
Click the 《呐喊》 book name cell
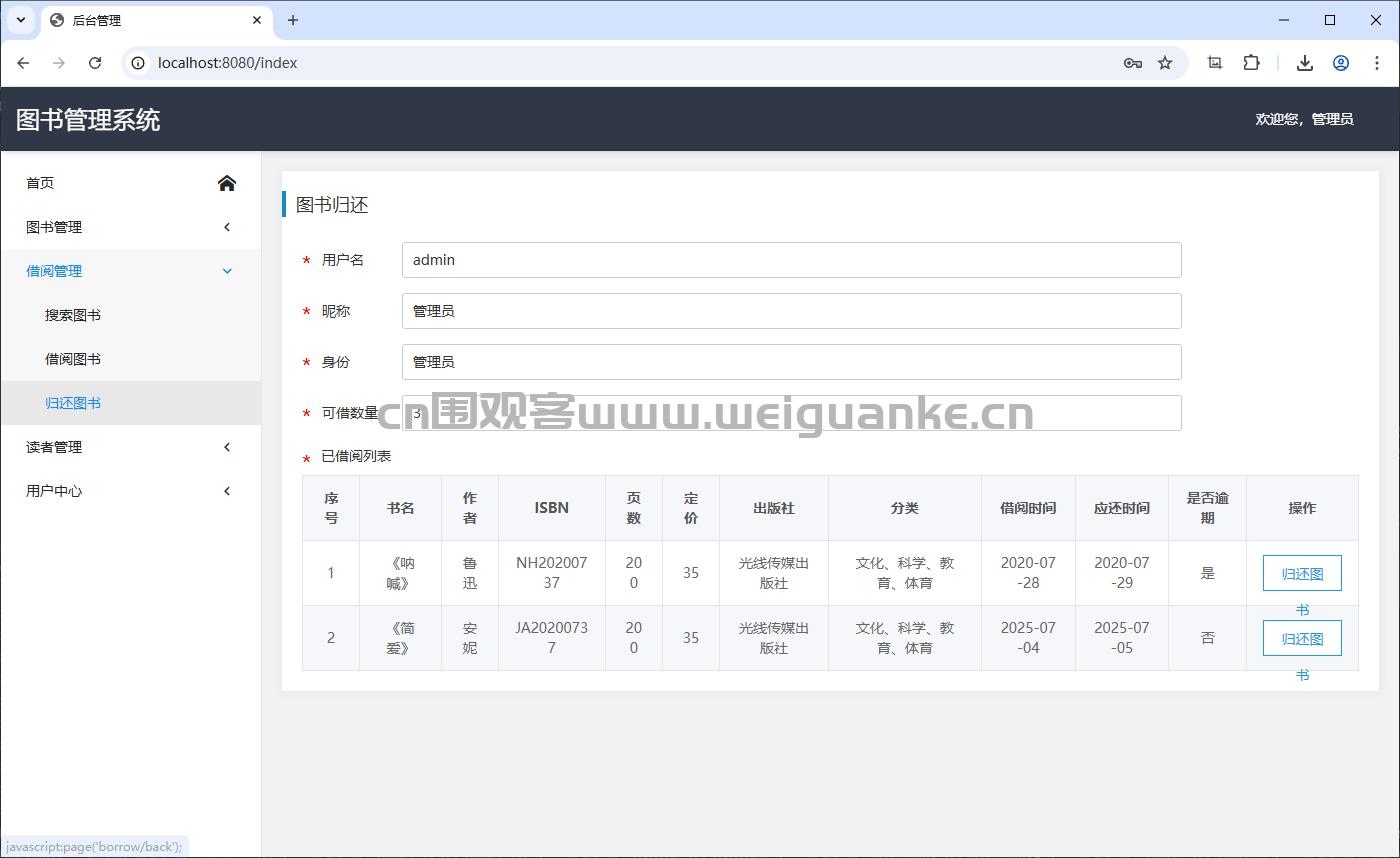[x=400, y=573]
